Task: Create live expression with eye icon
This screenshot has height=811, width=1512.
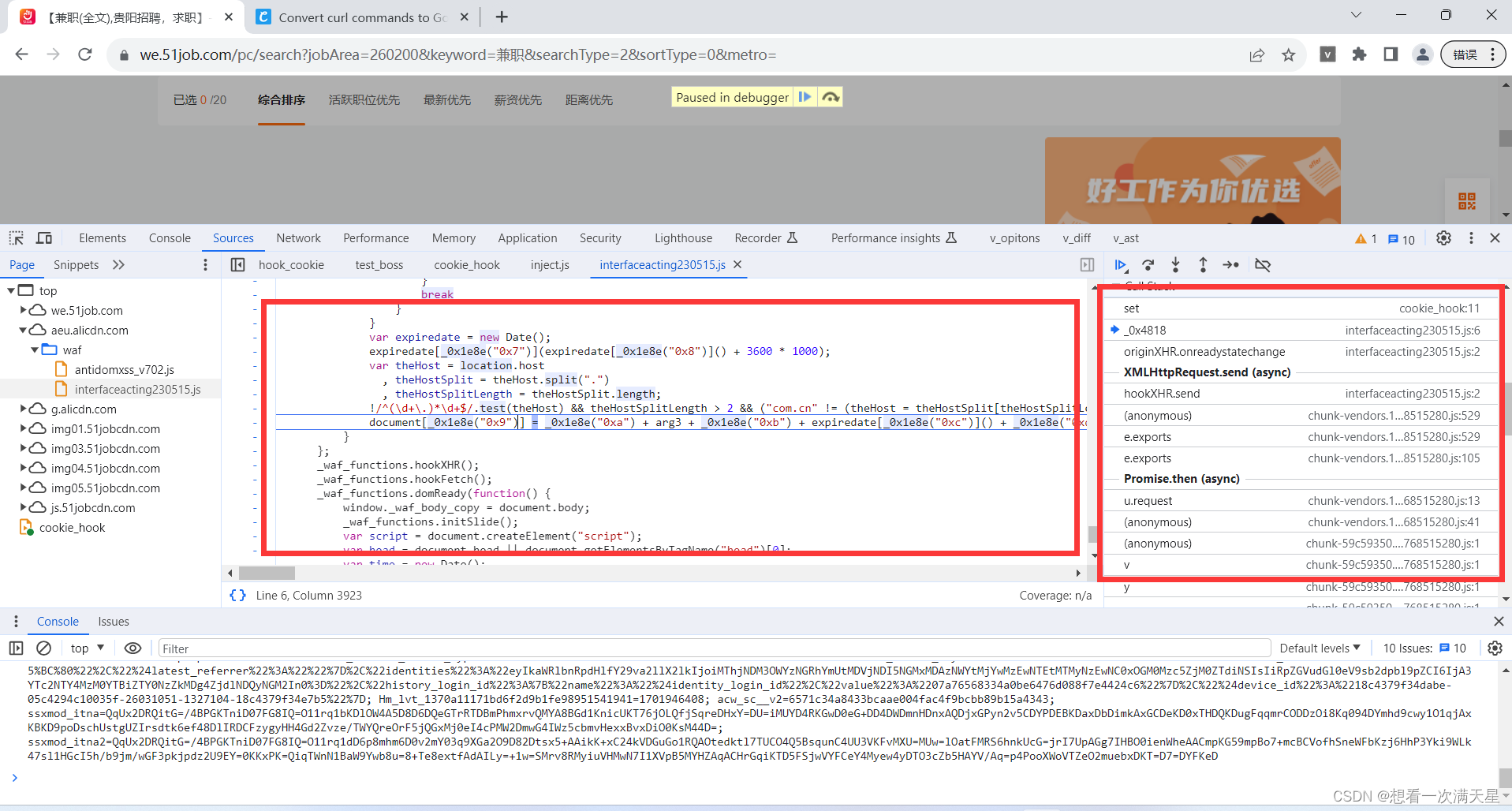Action: point(133,648)
